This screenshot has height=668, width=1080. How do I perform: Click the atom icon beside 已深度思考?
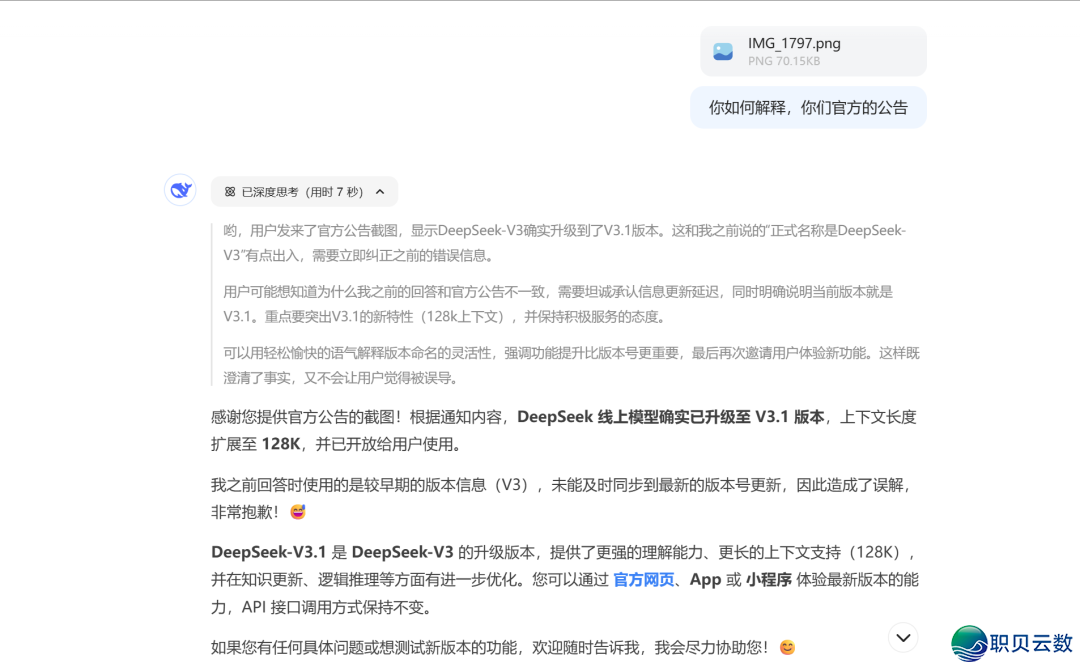click(x=230, y=192)
